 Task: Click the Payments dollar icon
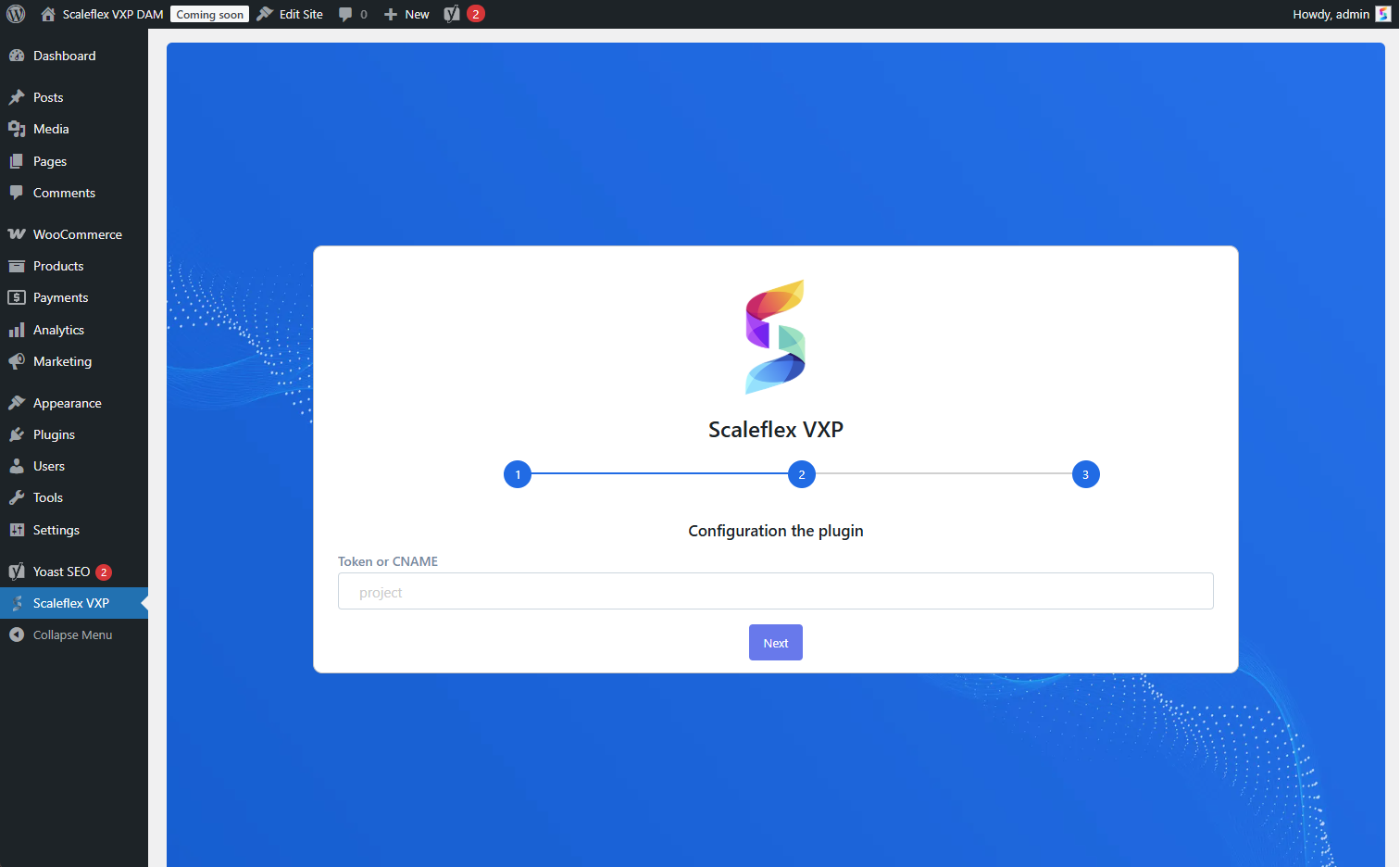click(x=17, y=297)
